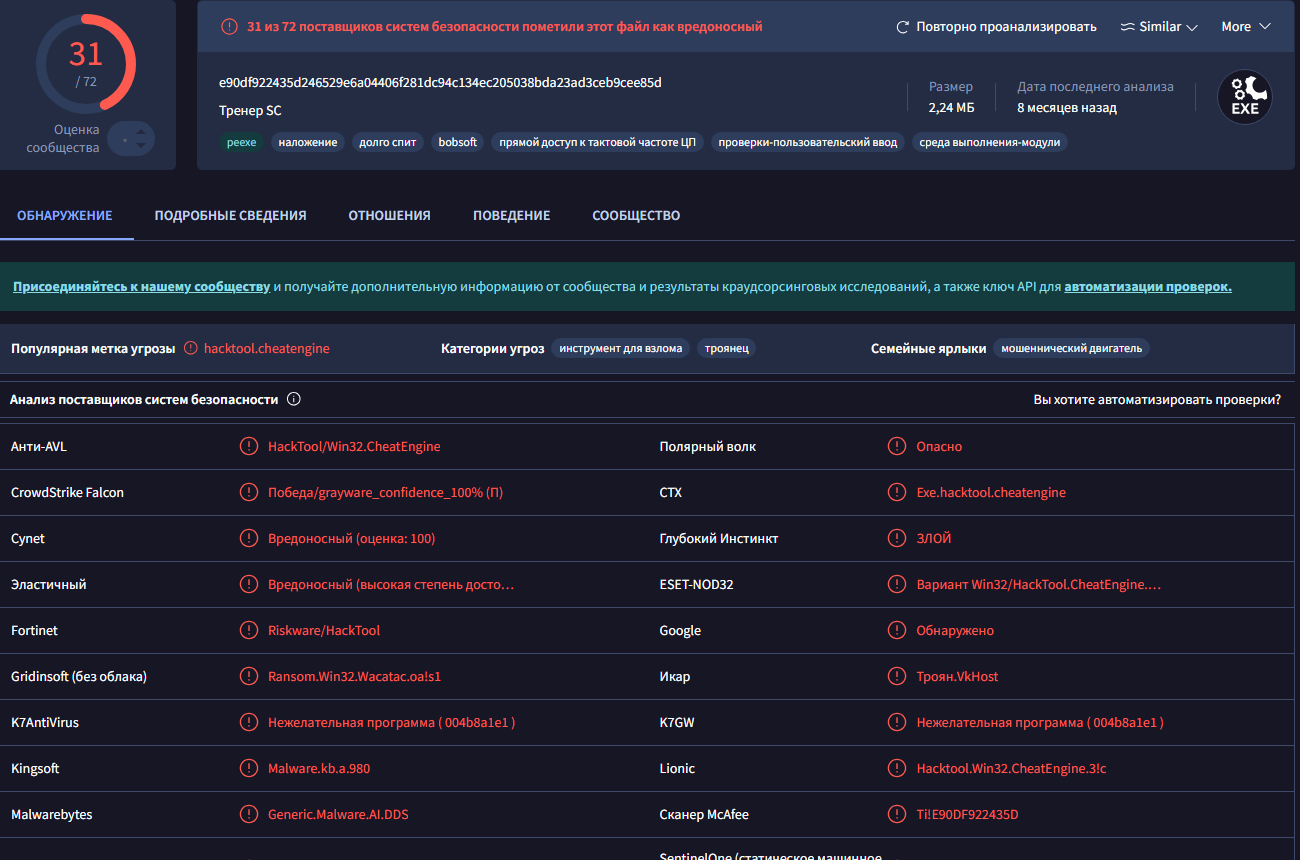Click the alert icon in the Lionic row

pos(897,768)
